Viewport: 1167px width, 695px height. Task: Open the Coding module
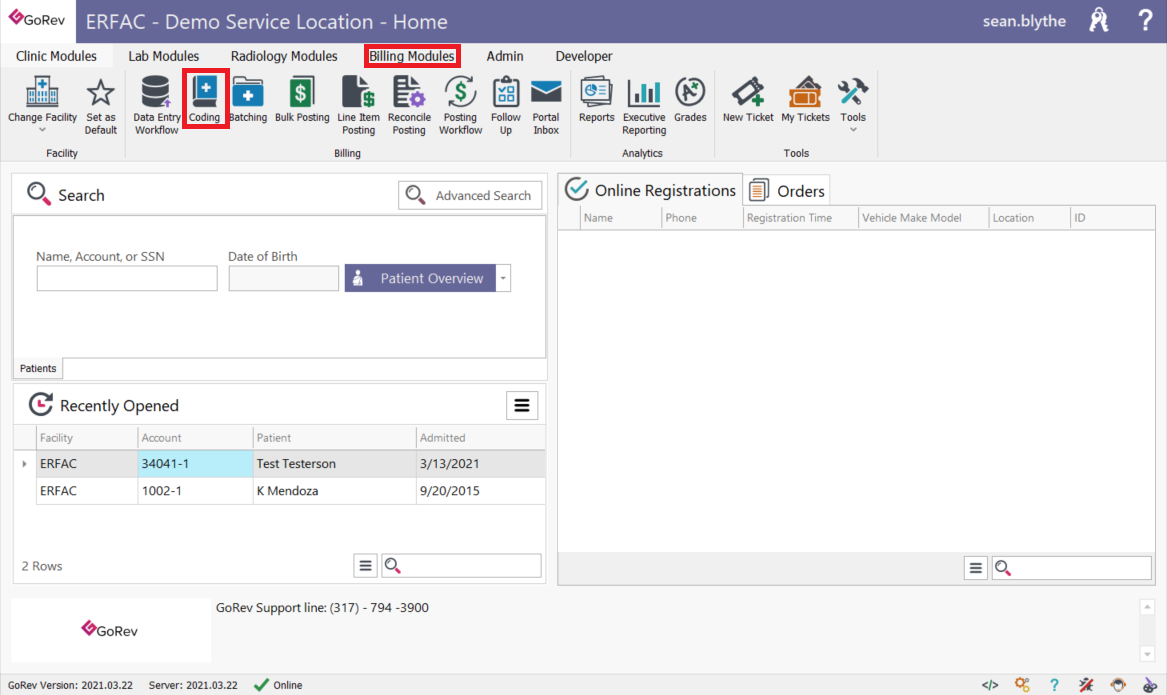[205, 99]
